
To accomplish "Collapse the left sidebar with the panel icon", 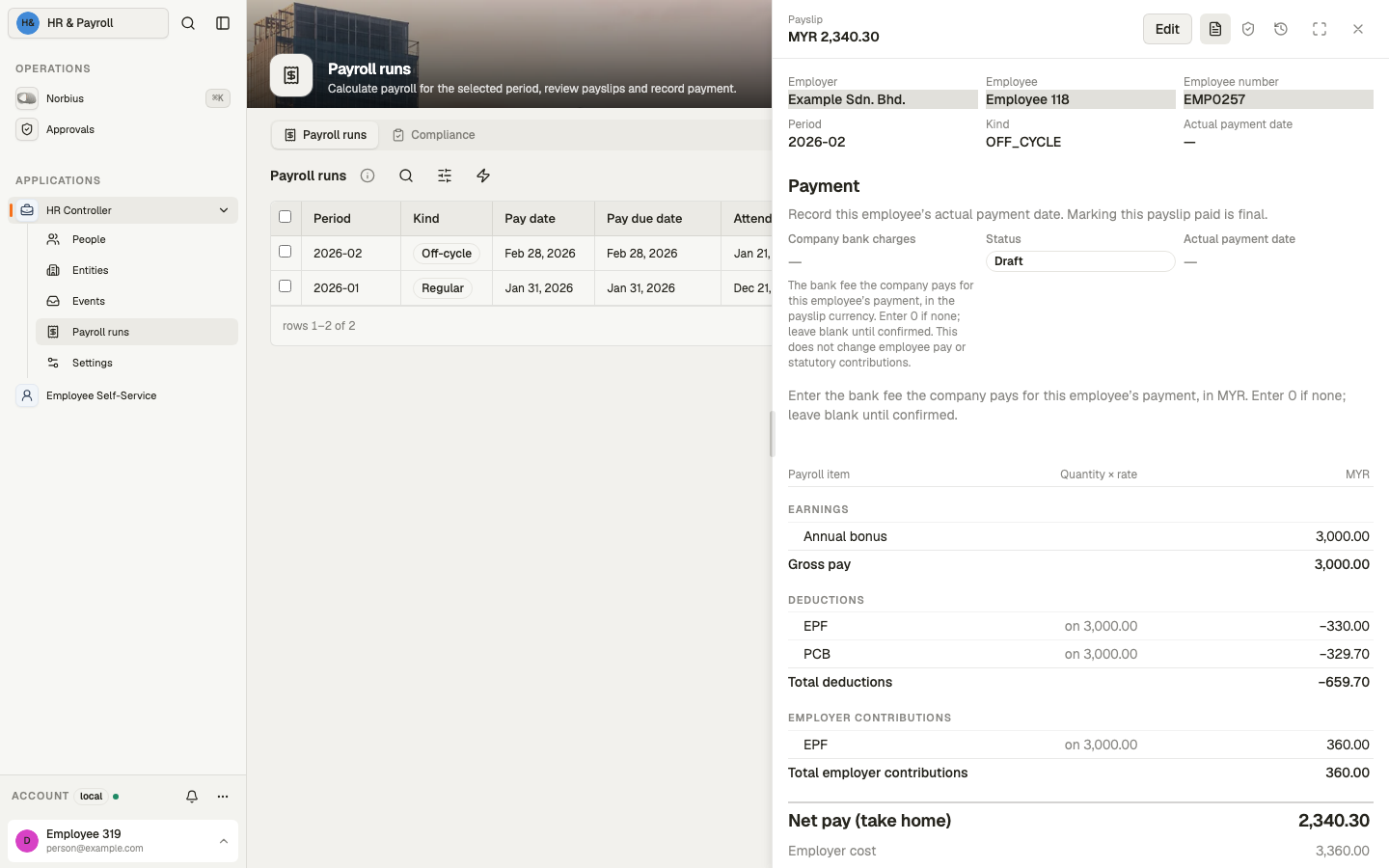I will coord(223,23).
